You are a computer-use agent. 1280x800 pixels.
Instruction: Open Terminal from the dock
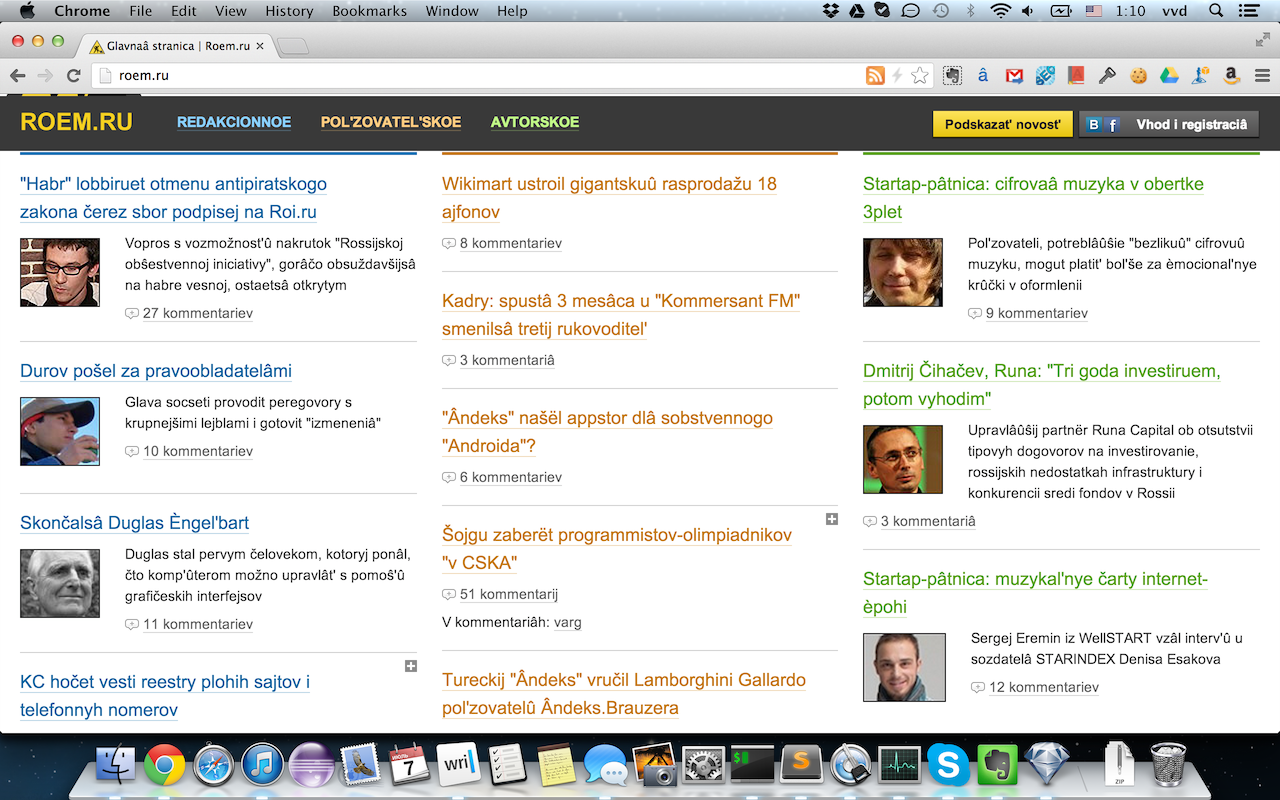(752, 765)
